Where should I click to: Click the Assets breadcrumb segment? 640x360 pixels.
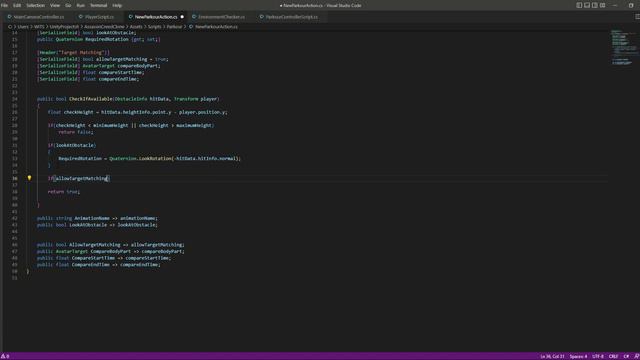tap(136, 27)
